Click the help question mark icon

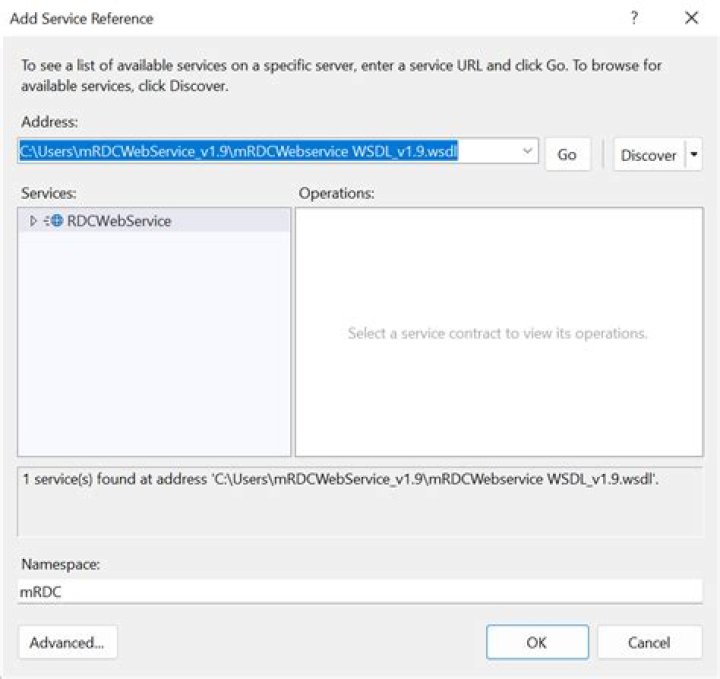click(x=634, y=18)
